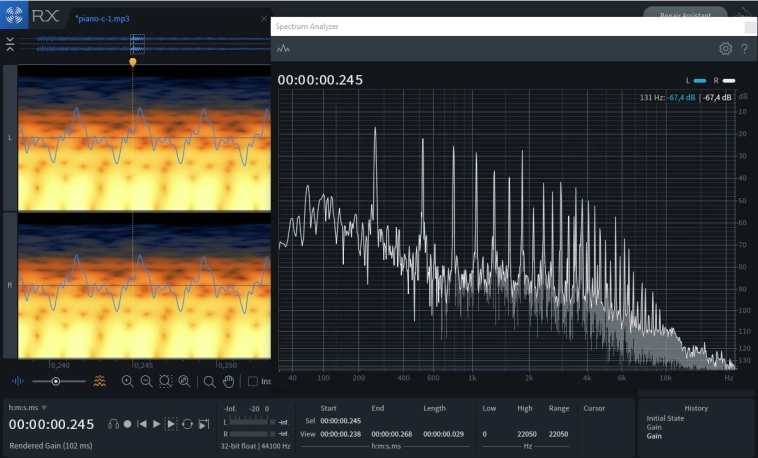The height and width of the screenshot is (458, 758).
Task: Select the grab hand tool
Action: pos(228,381)
